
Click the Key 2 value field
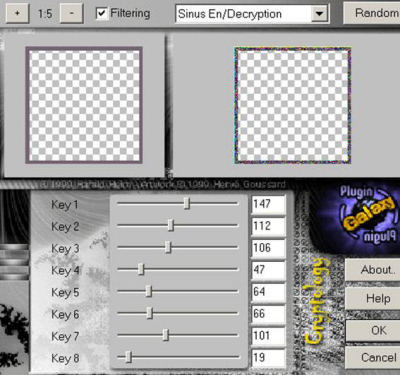click(x=268, y=226)
